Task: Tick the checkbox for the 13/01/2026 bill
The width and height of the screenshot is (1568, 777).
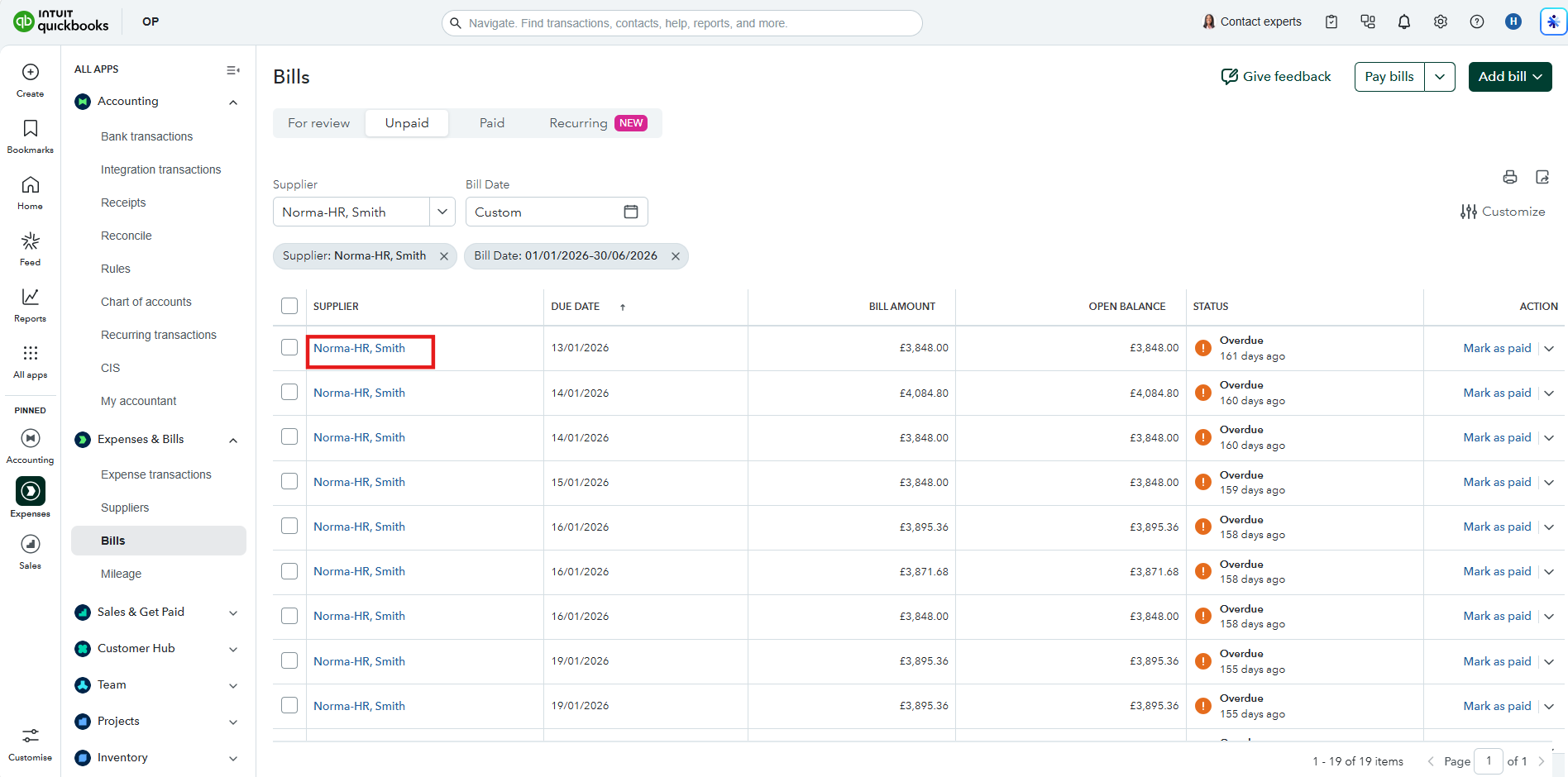Action: pyautogui.click(x=289, y=347)
